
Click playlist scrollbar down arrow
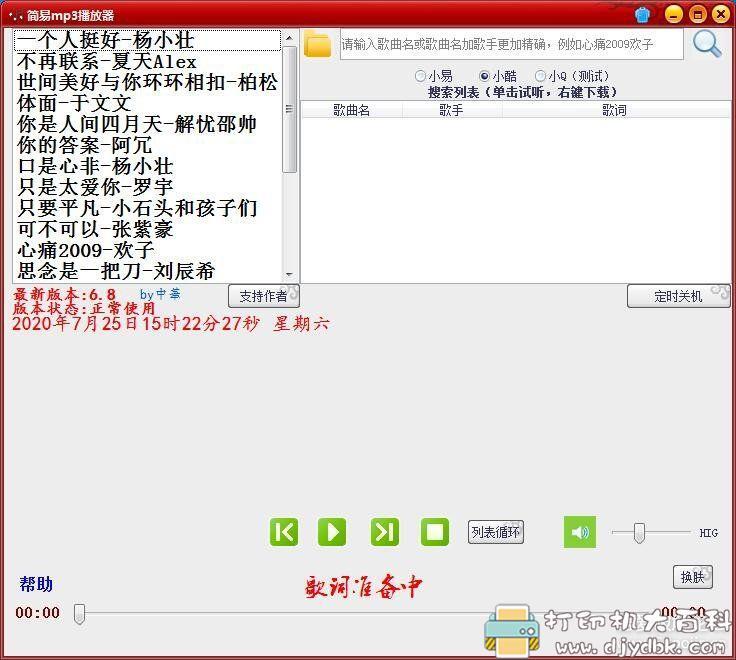(x=289, y=274)
